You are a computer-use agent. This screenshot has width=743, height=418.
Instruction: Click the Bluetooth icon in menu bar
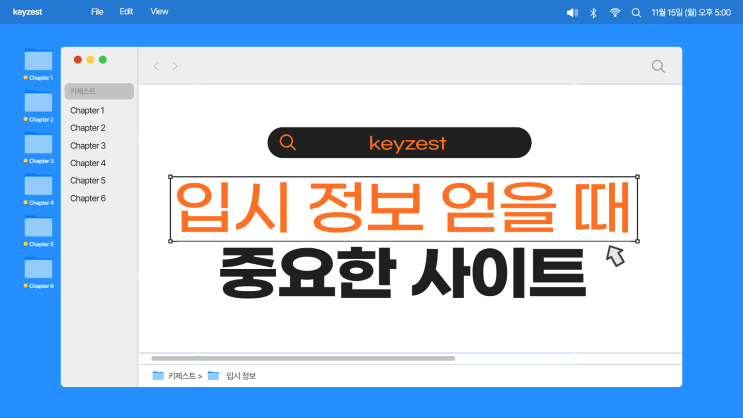(593, 12)
